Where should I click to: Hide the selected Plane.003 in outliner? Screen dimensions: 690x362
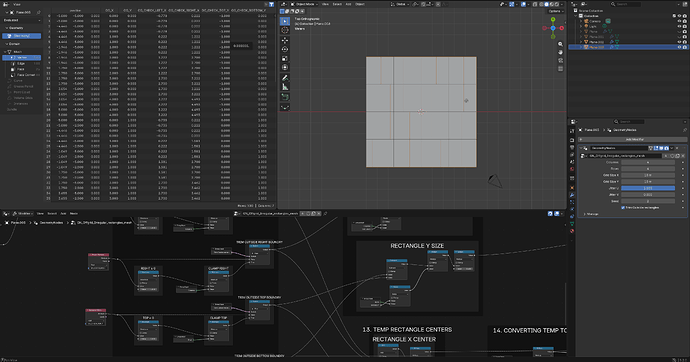tap(679, 47)
